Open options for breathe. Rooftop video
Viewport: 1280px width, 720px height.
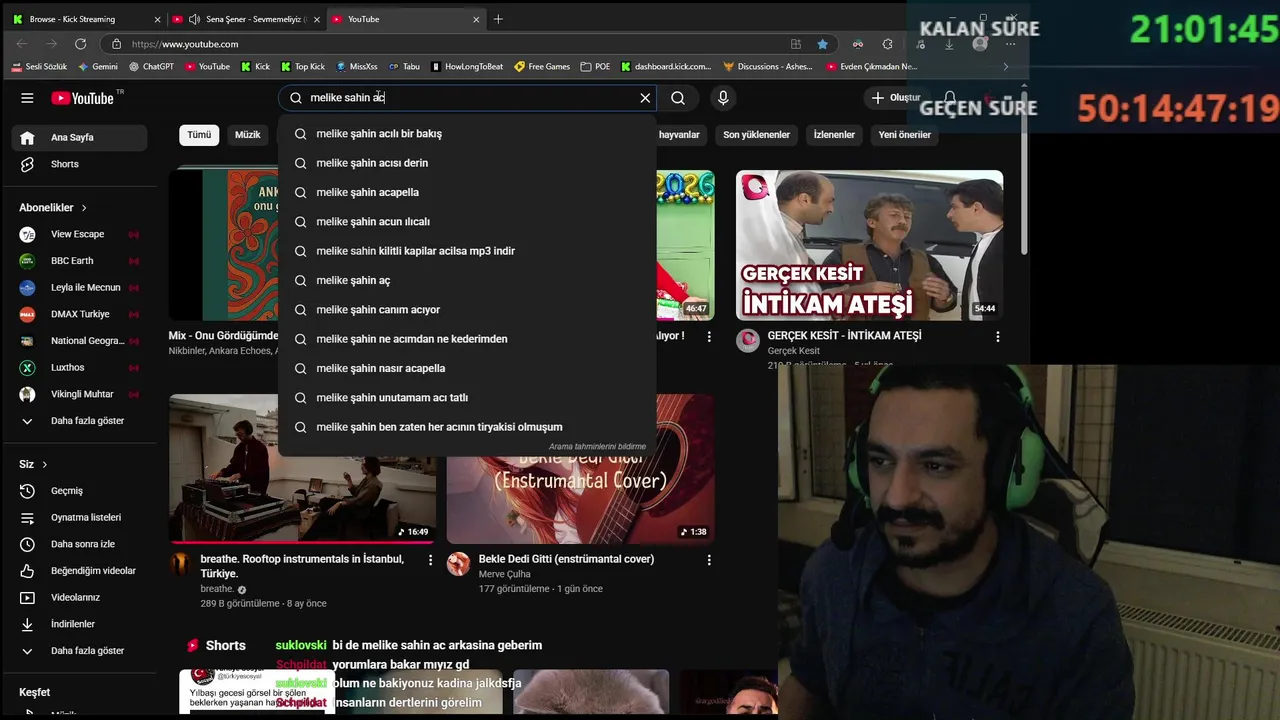click(431, 560)
